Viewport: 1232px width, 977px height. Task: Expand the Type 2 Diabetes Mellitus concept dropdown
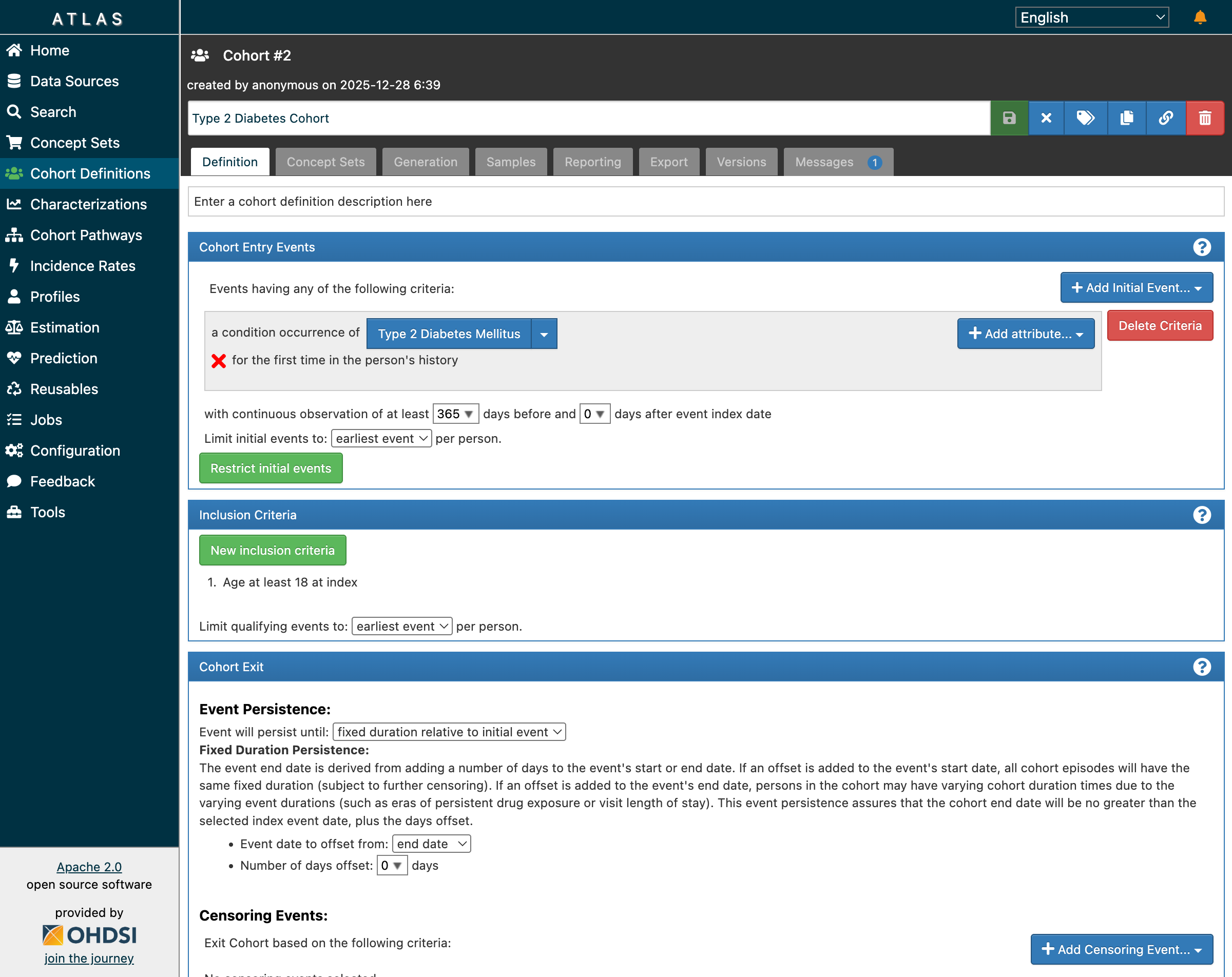543,333
